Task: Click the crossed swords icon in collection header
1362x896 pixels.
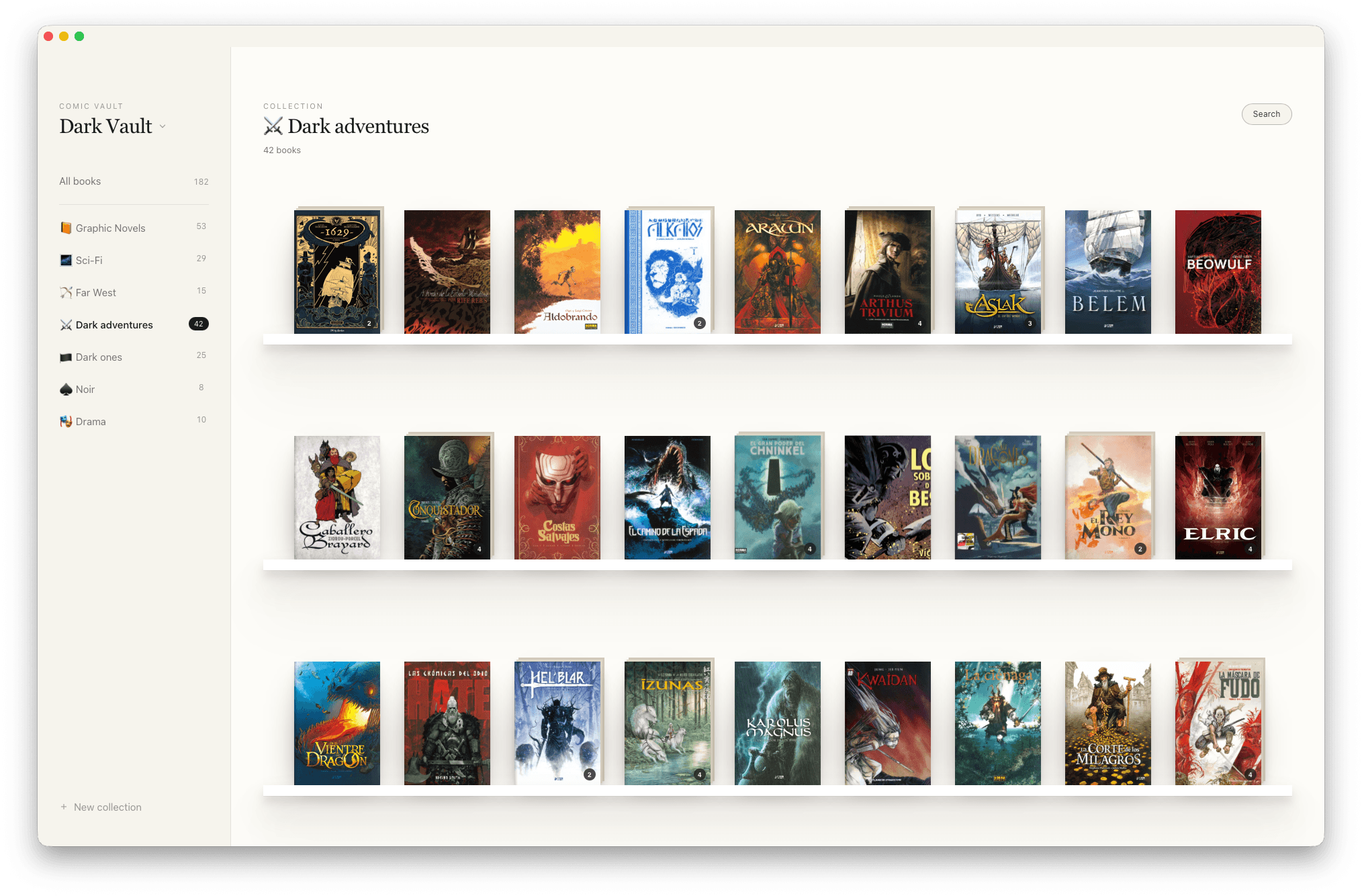Action: (x=273, y=126)
